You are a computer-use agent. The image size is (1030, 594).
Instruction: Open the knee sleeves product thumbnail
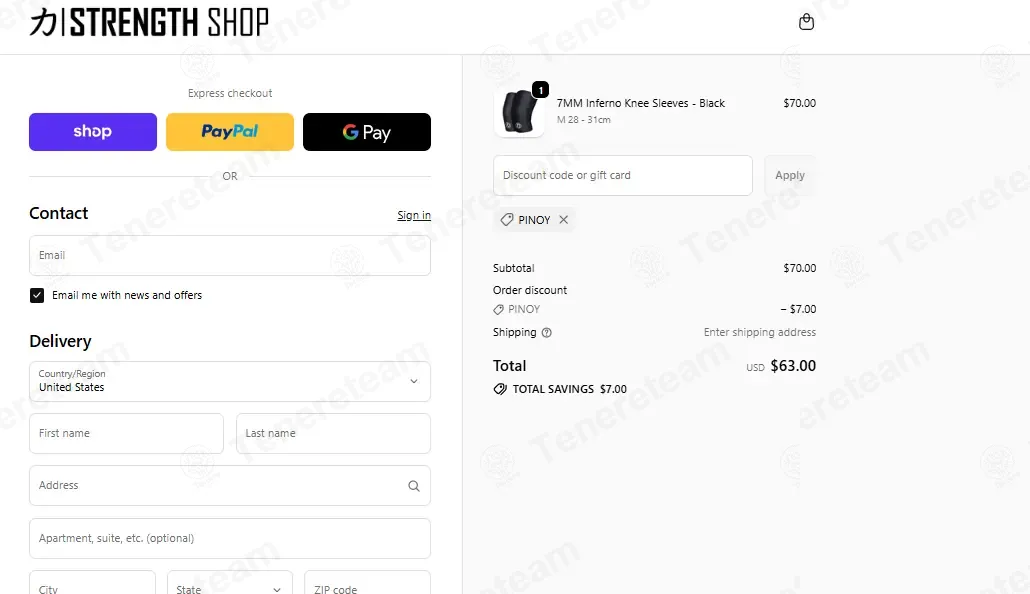519,112
